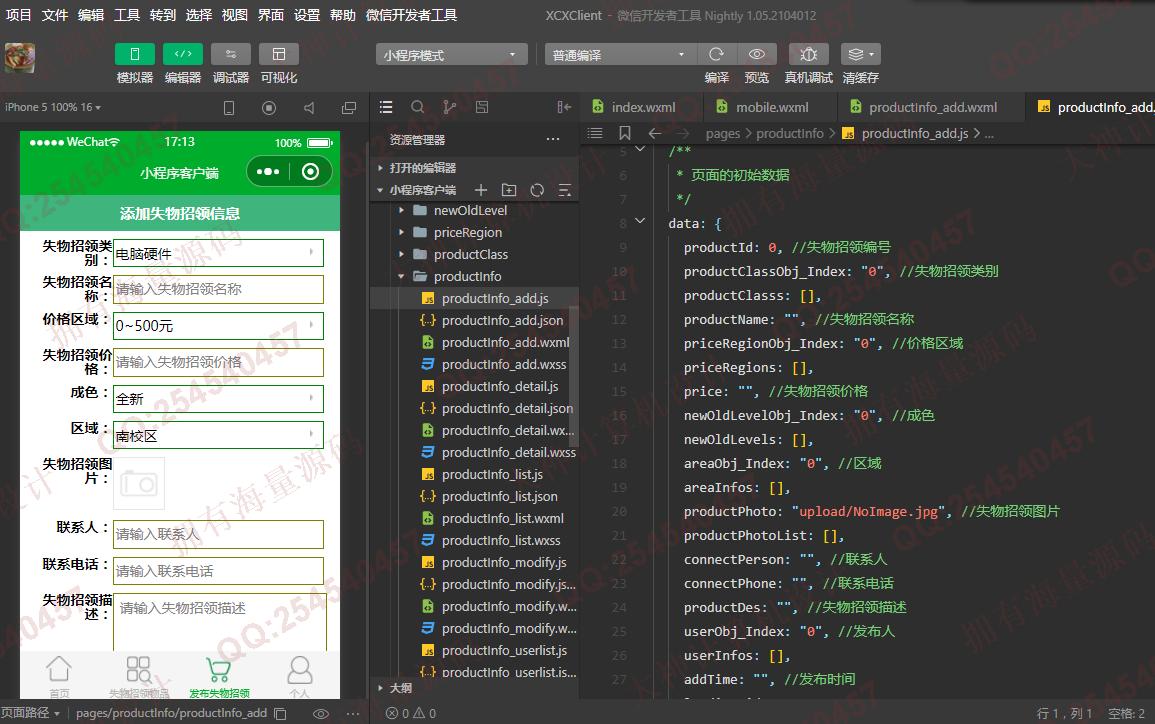Toggle the simulator record button
The image size is (1155, 724).
tap(269, 108)
